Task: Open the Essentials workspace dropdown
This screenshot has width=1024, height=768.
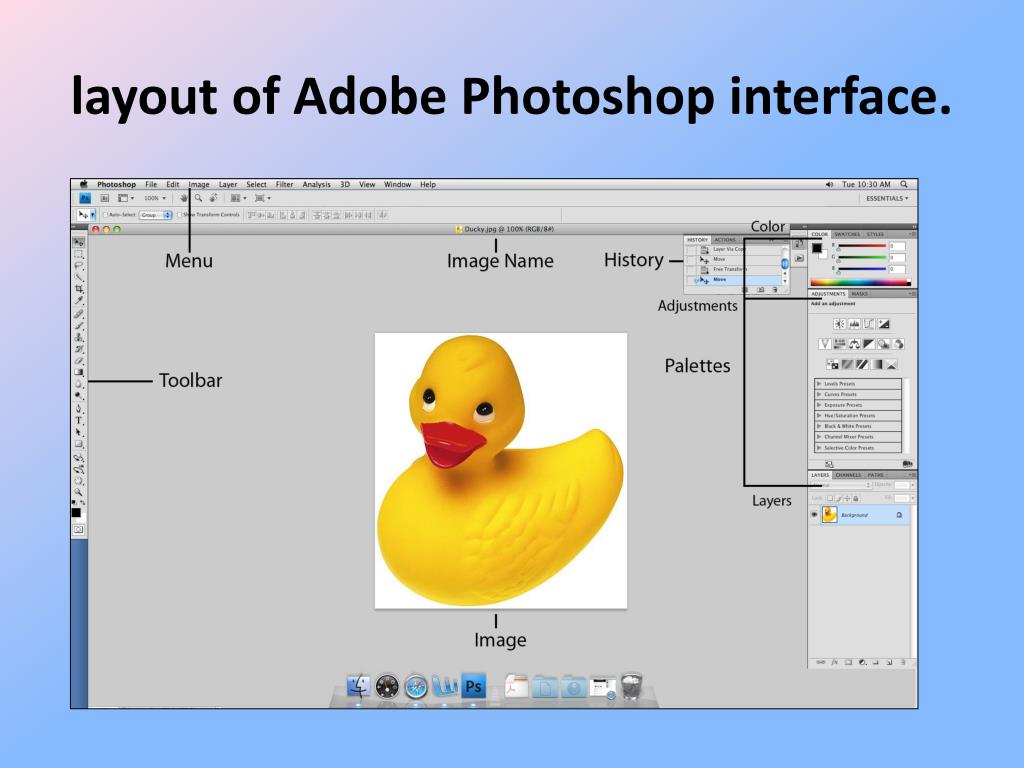Action: pos(887,198)
